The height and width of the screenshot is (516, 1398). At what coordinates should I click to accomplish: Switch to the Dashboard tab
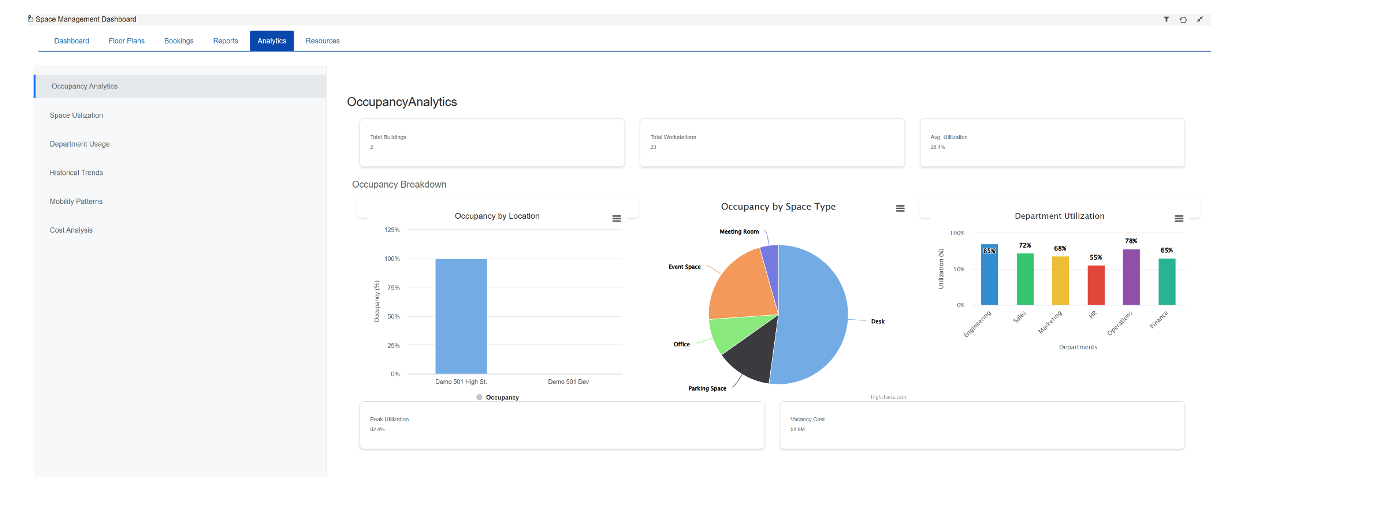(x=72, y=41)
